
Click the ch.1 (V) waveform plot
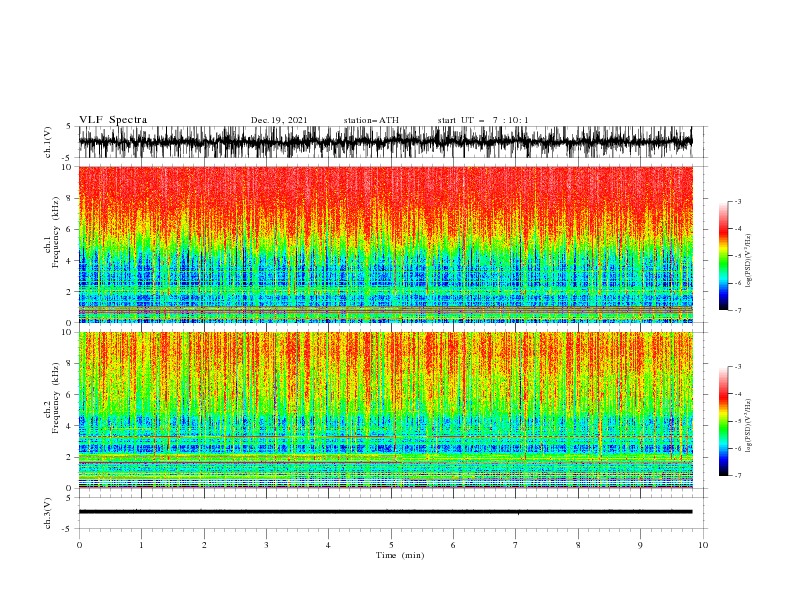click(x=385, y=142)
